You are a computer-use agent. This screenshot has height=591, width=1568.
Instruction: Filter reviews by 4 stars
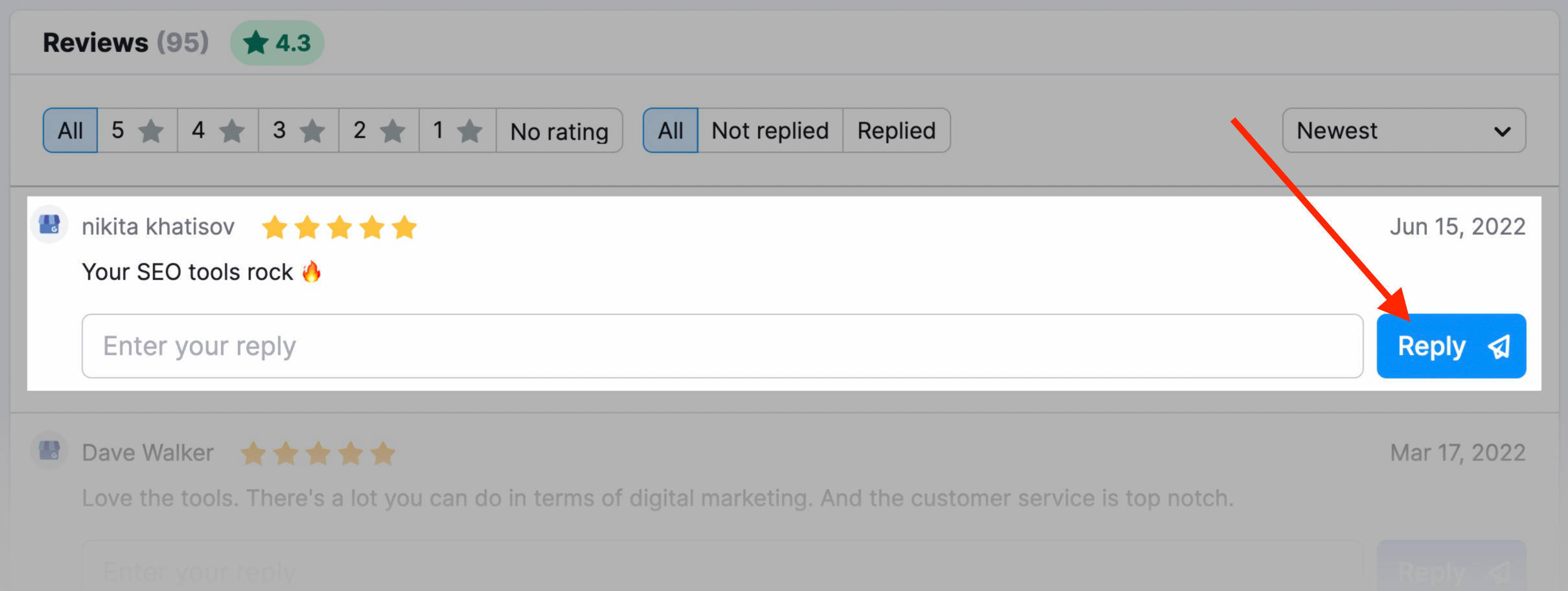pos(218,131)
